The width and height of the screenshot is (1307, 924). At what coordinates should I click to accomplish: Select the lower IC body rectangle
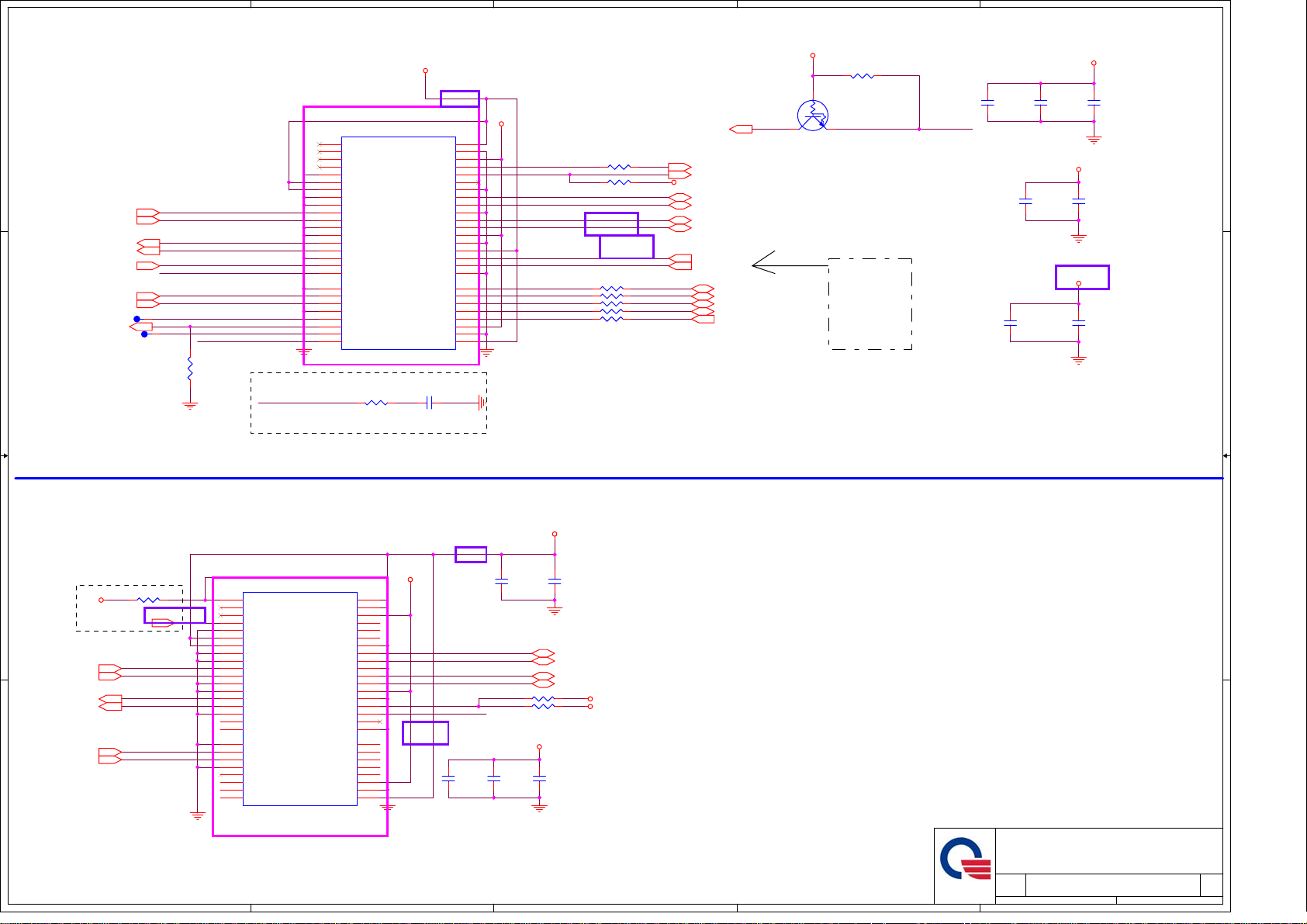(300, 699)
